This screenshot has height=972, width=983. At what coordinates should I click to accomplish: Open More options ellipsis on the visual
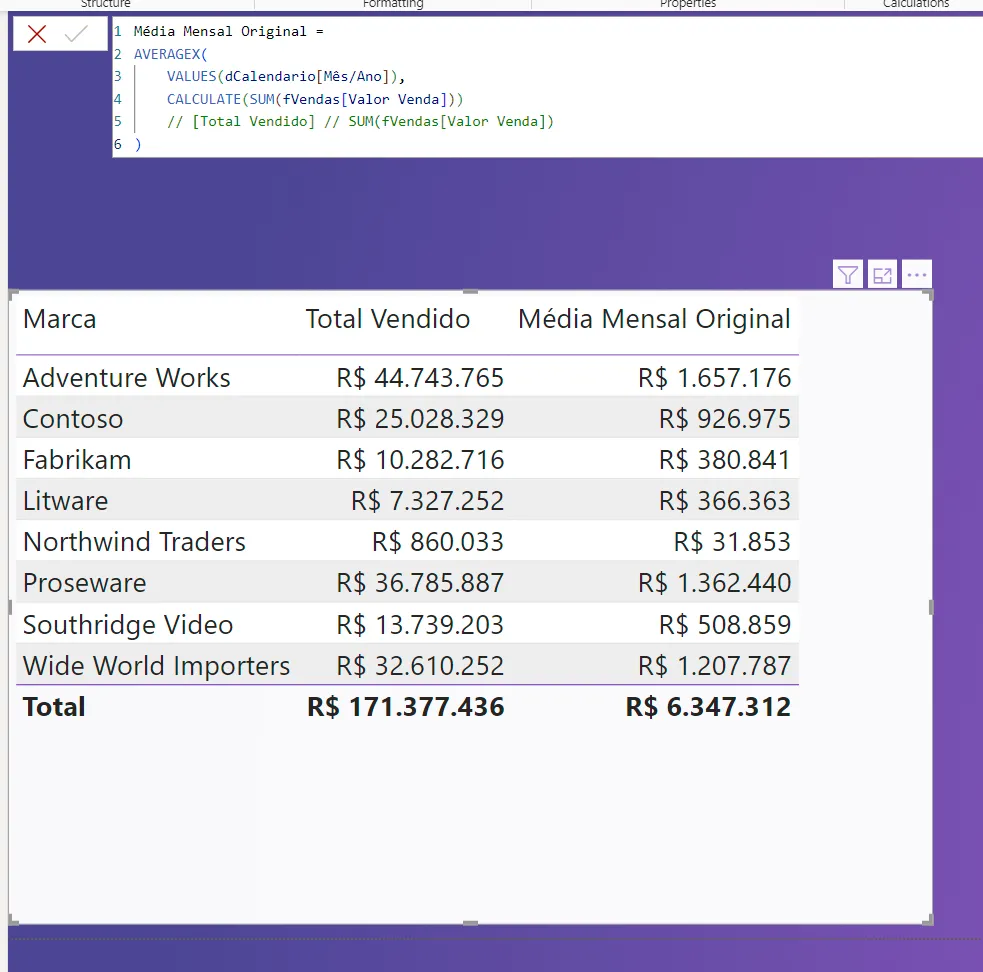(916, 275)
